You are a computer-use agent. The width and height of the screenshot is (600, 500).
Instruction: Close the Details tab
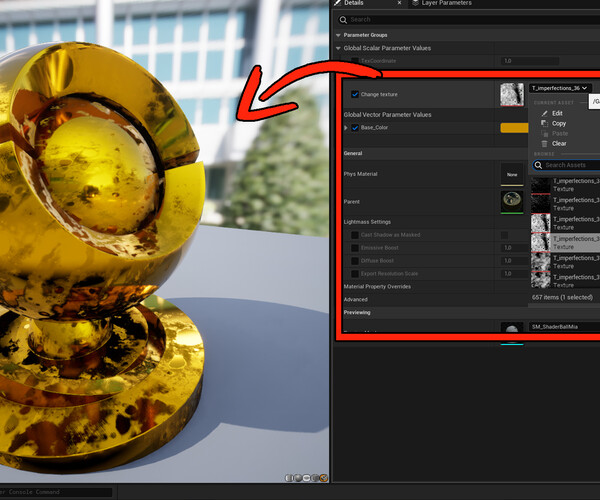pos(399,3)
